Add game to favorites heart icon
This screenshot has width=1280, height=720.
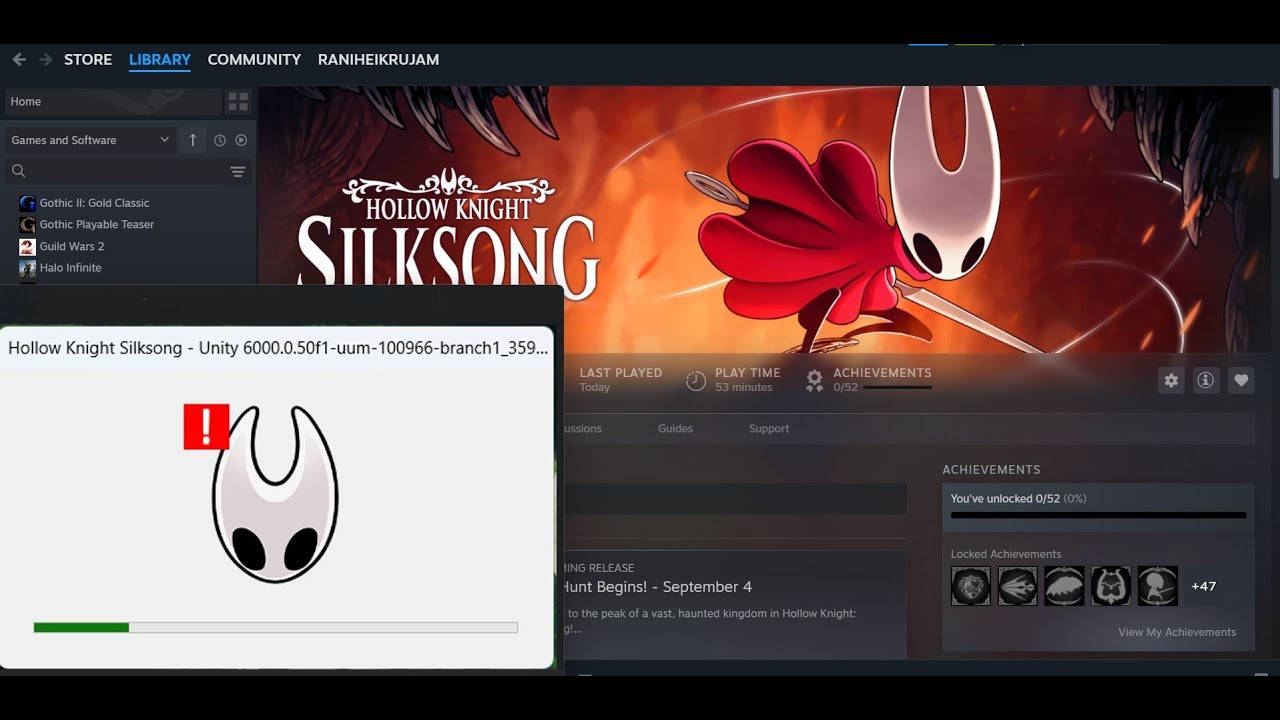pos(1241,380)
